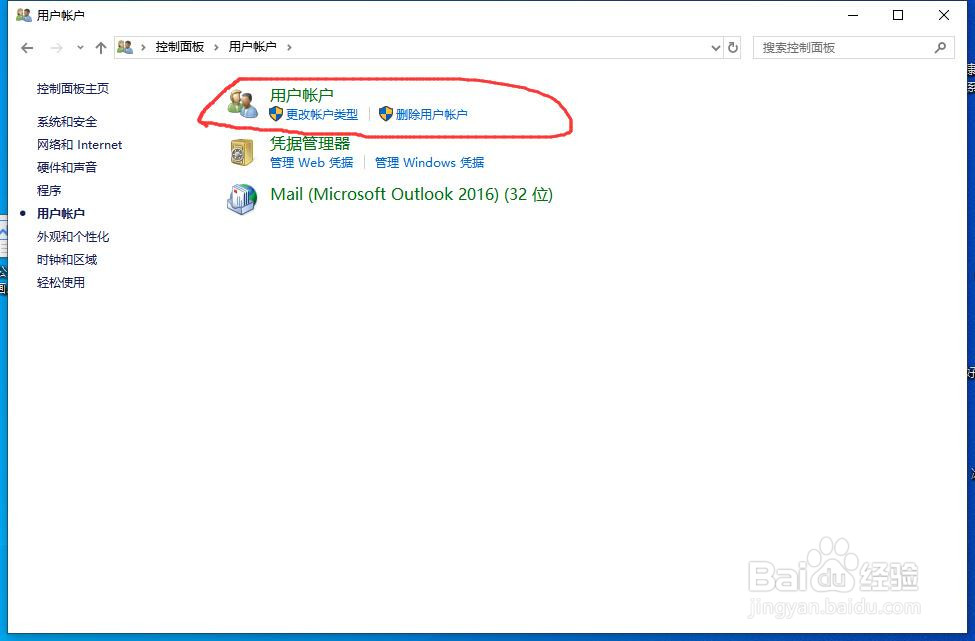Open 管理 Windows 凭据
This screenshot has width=975, height=641.
point(429,162)
